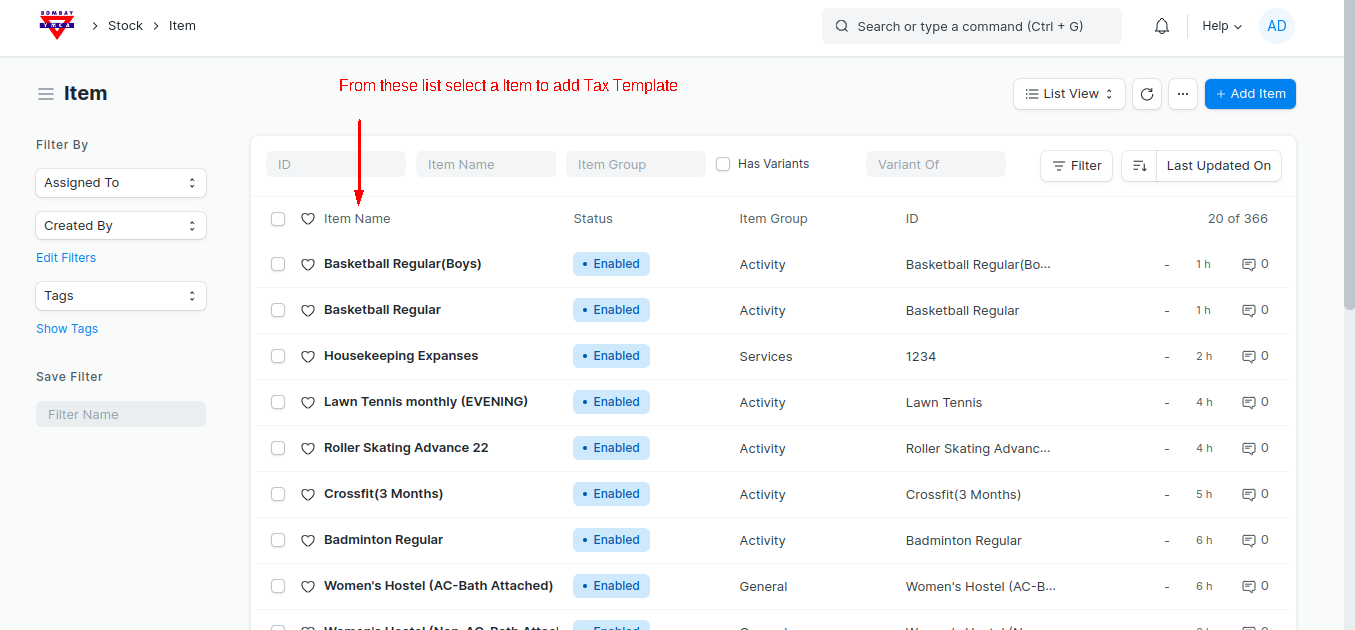Select the Crossfit(3 Months) row checkbox
1355x630 pixels.
(278, 495)
